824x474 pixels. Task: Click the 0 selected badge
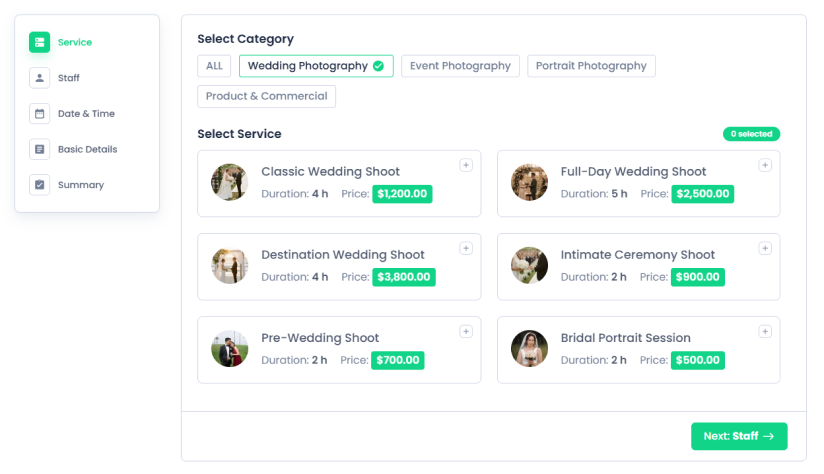coord(751,134)
